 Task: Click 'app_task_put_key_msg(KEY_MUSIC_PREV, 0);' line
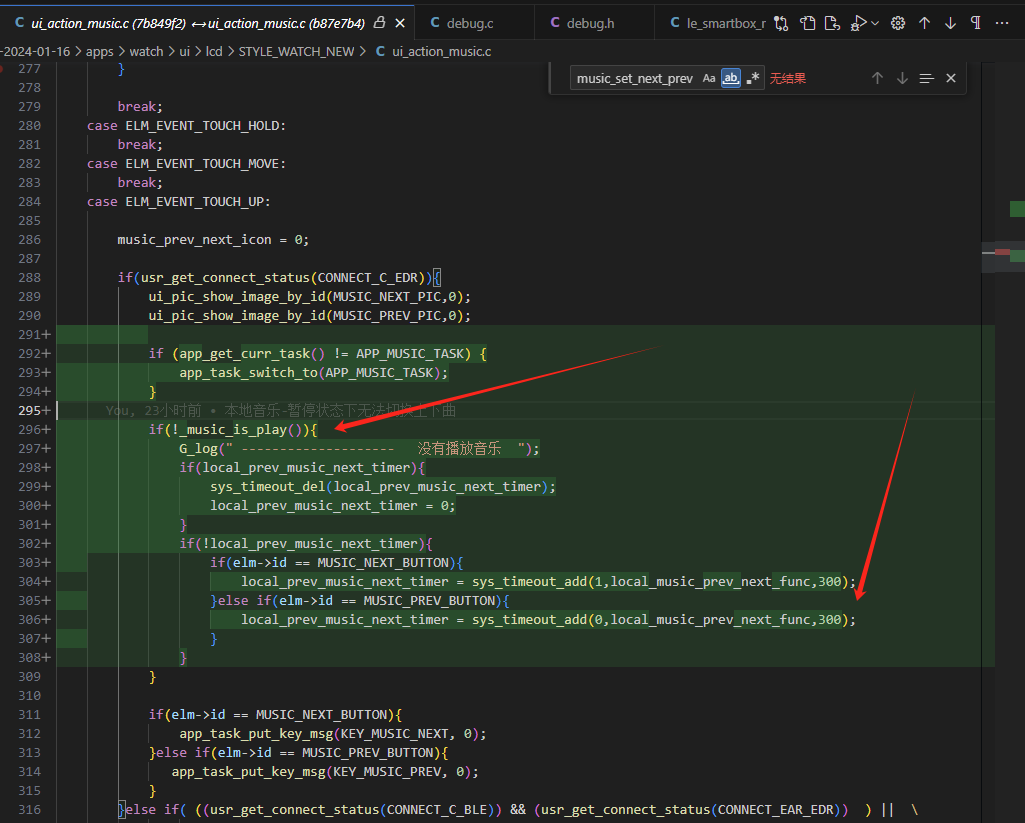(x=325, y=771)
